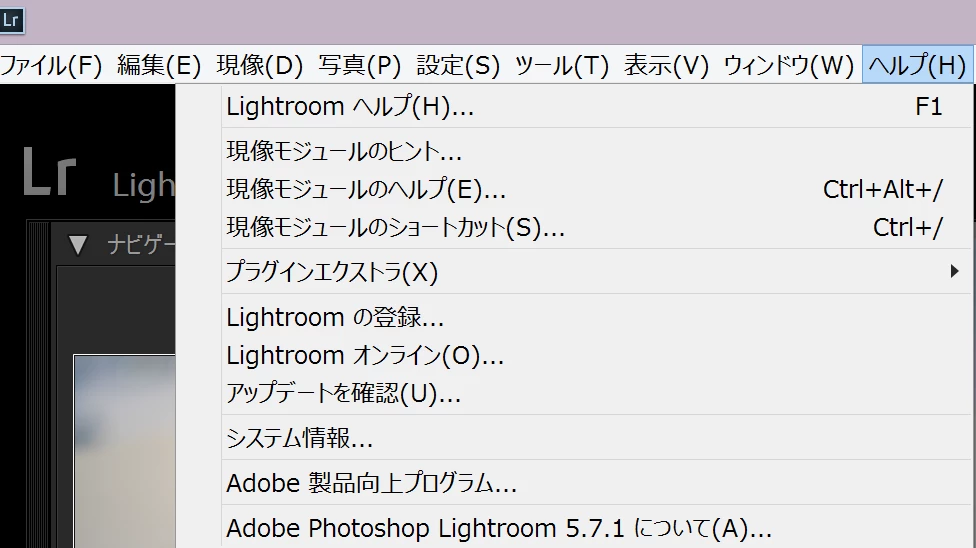The image size is (976, 548).
Task: Open the 表示(V) menu
Action: pos(666,65)
